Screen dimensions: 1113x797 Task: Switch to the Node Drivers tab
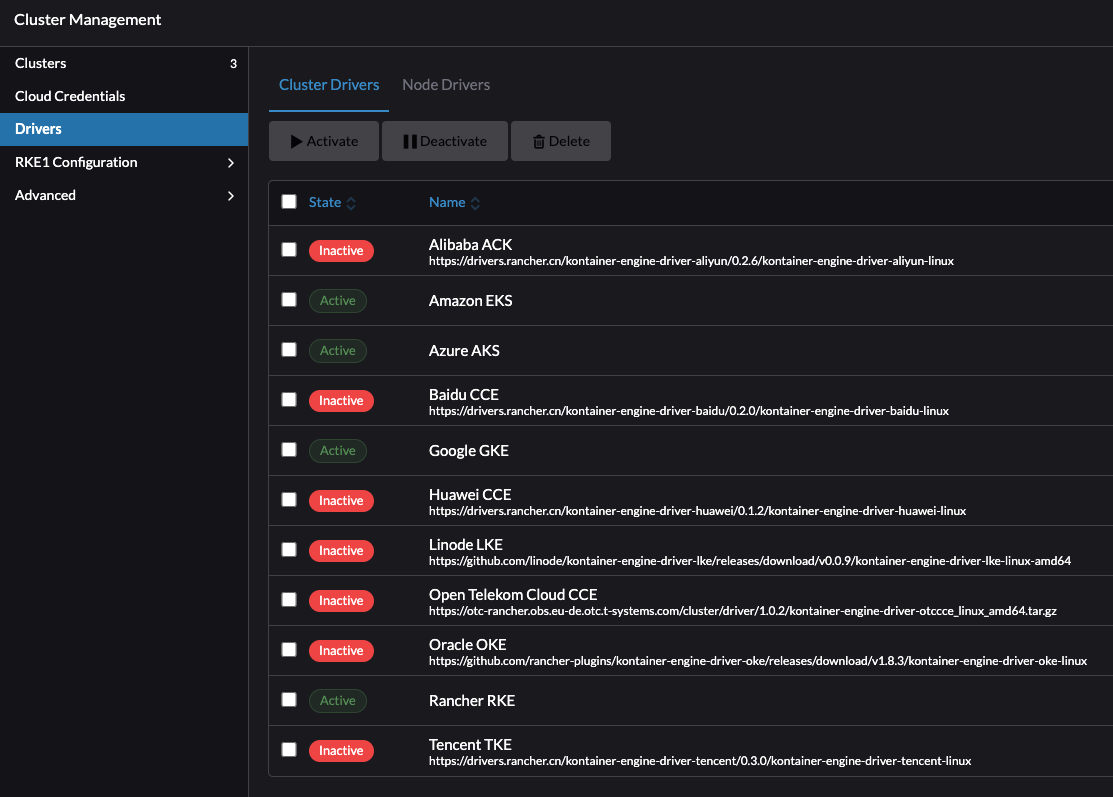446,84
